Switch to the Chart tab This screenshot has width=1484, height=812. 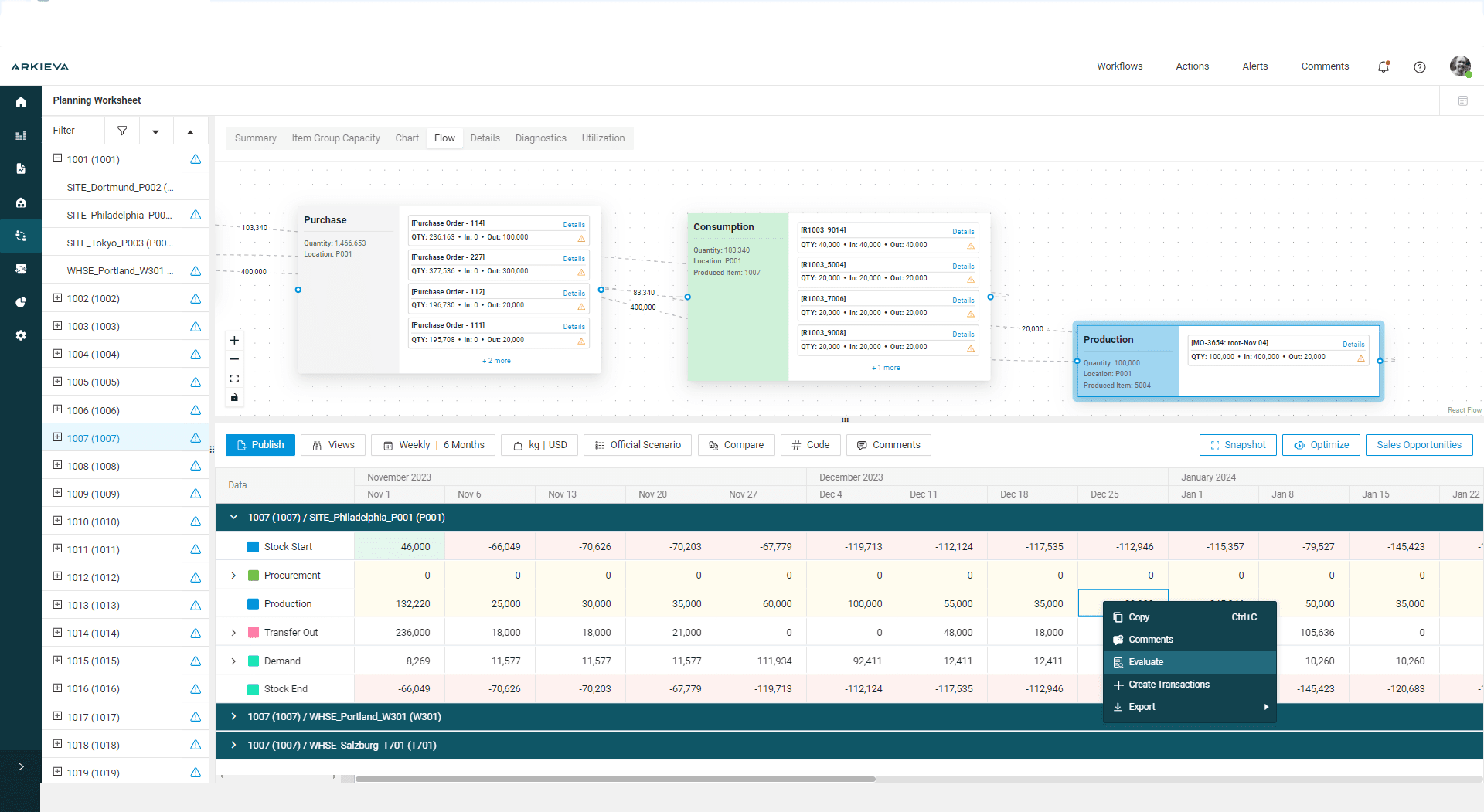pyautogui.click(x=407, y=138)
